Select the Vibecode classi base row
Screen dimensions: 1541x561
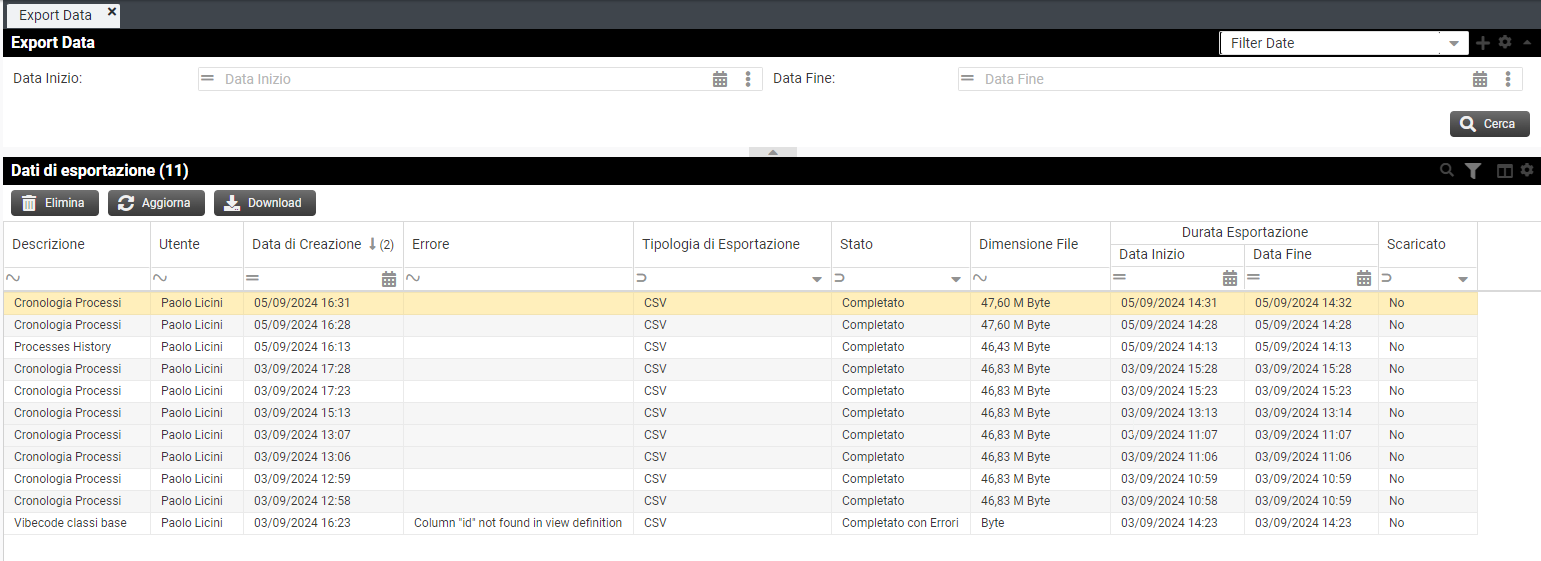click(x=70, y=523)
